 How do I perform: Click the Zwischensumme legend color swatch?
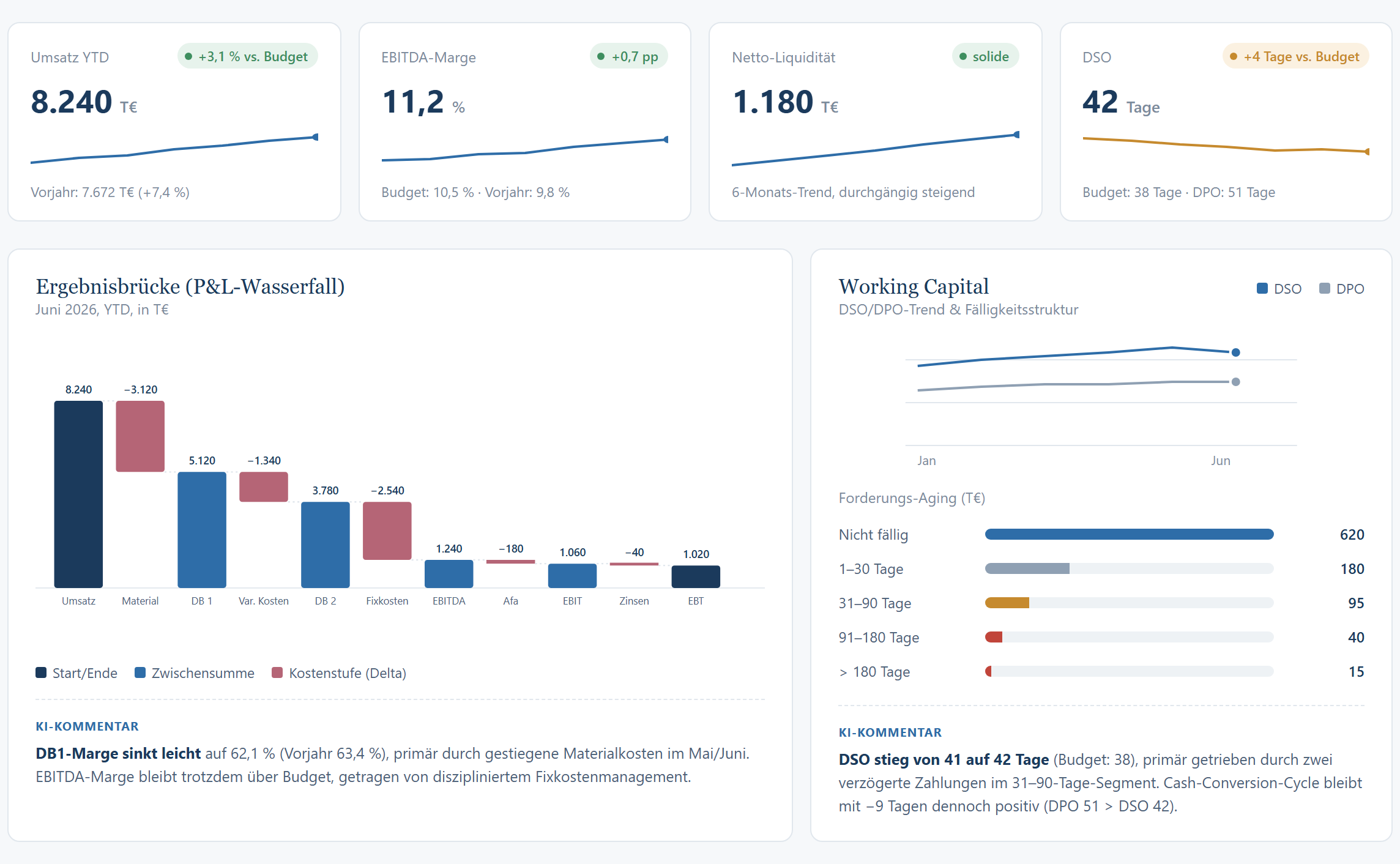pyautogui.click(x=140, y=672)
